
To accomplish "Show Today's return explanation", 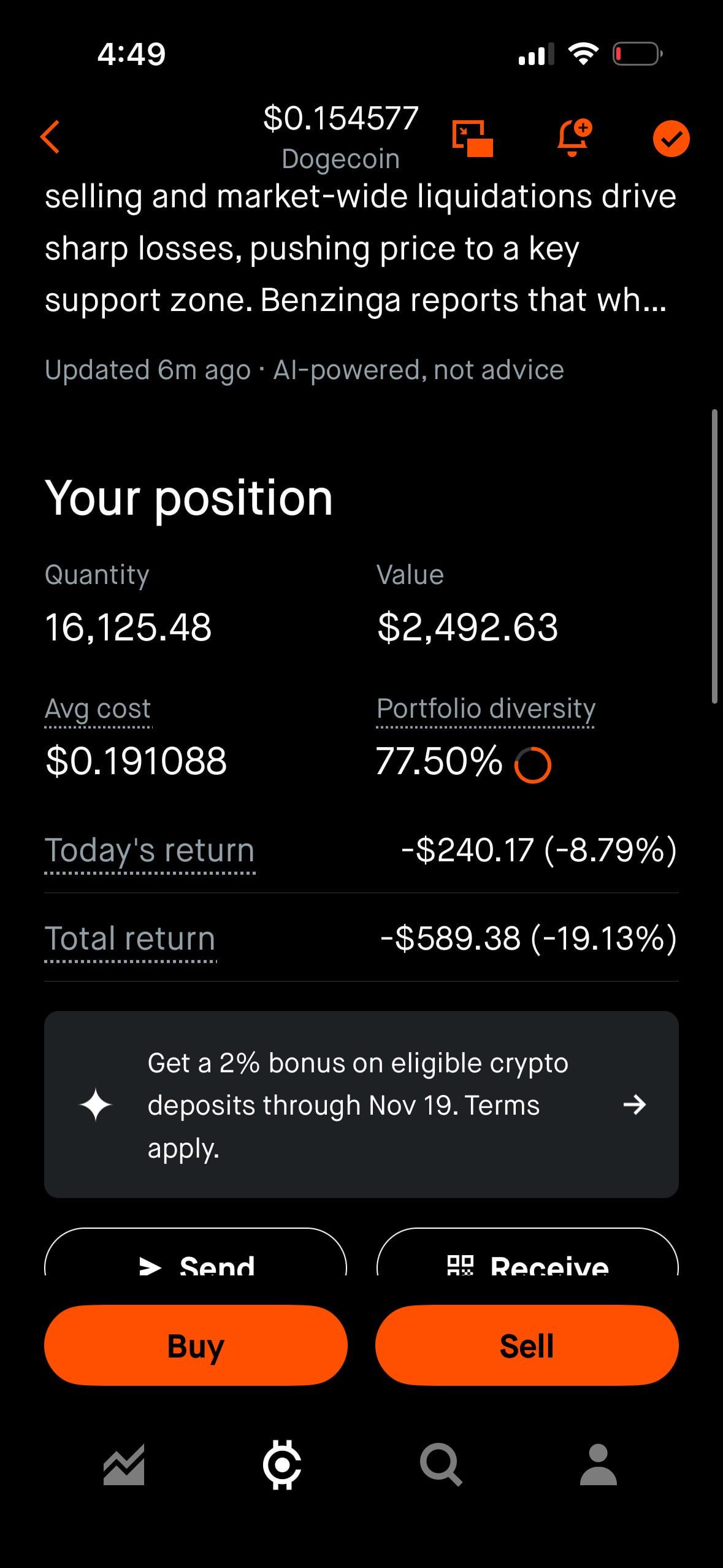I will pyautogui.click(x=150, y=851).
